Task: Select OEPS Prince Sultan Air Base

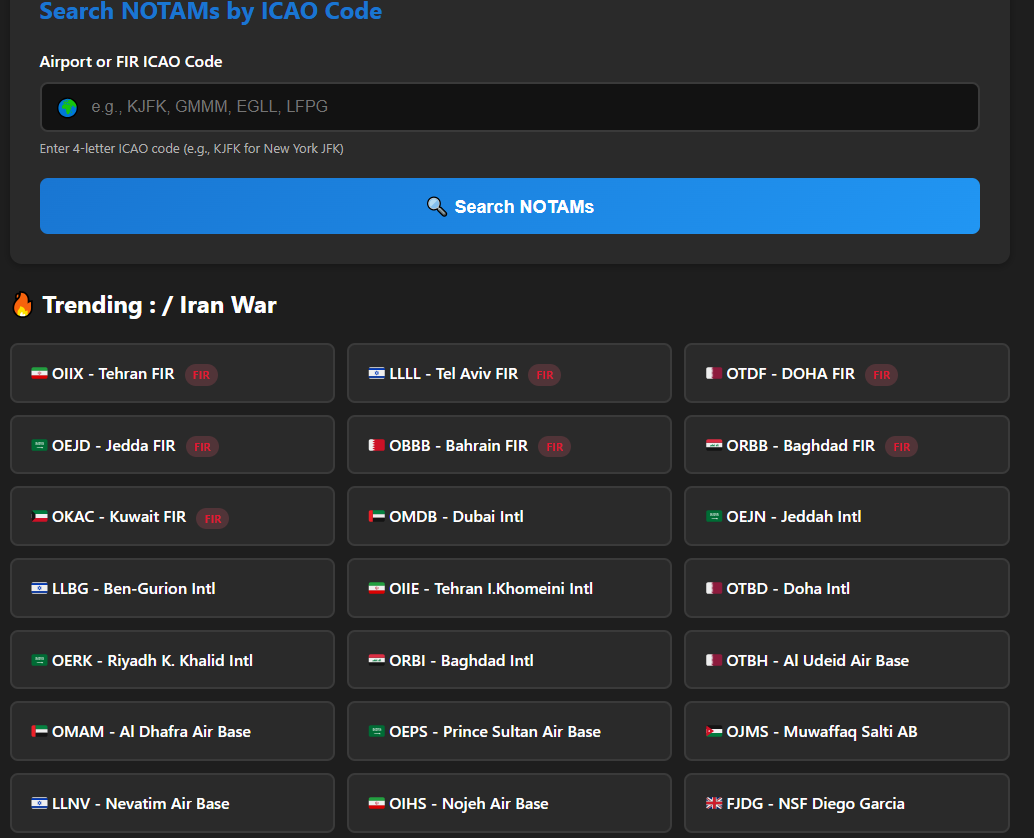Action: (x=509, y=731)
